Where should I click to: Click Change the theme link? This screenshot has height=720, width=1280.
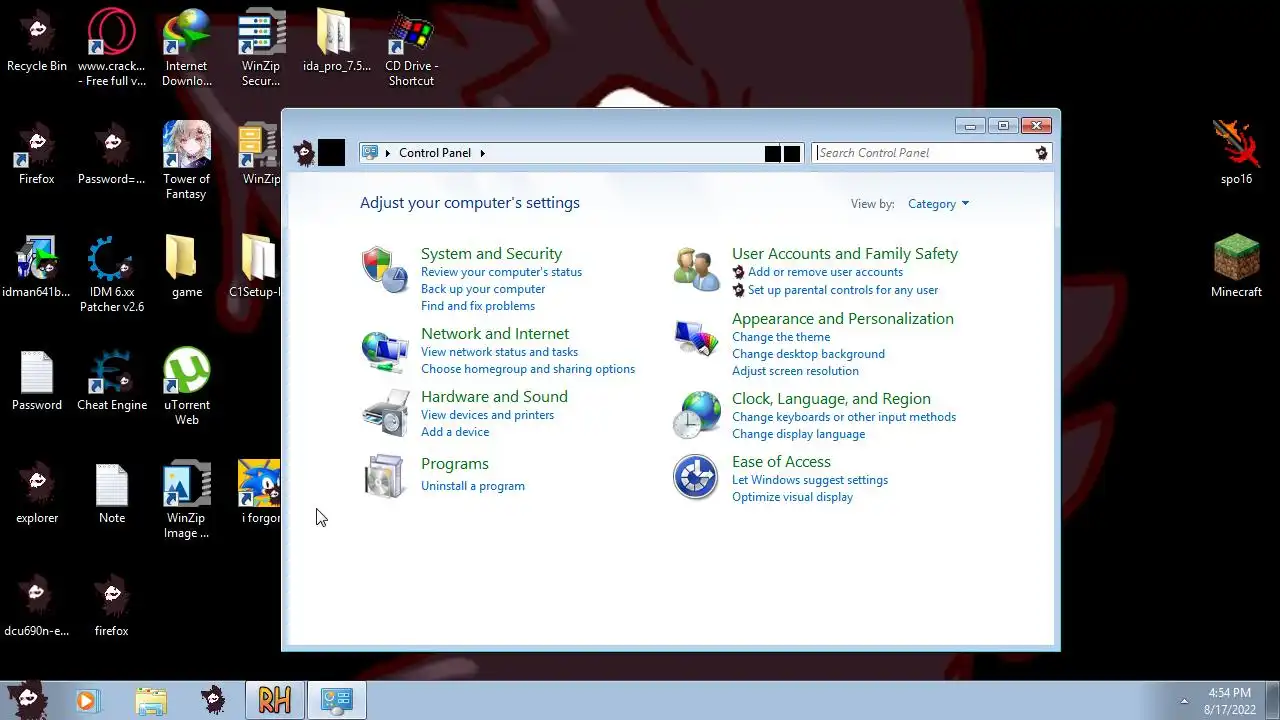coord(781,337)
